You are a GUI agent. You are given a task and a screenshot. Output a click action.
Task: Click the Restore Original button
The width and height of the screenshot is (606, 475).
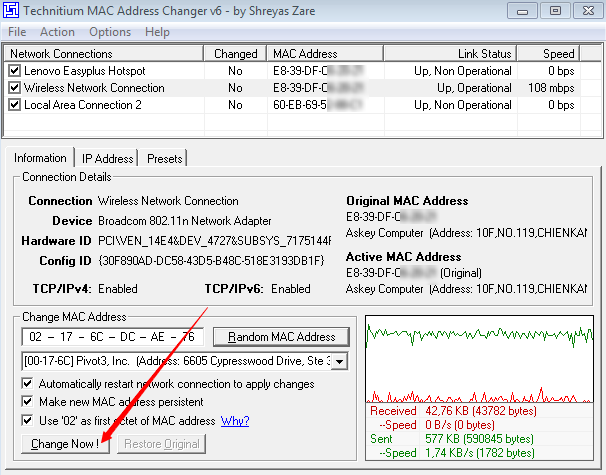point(162,444)
